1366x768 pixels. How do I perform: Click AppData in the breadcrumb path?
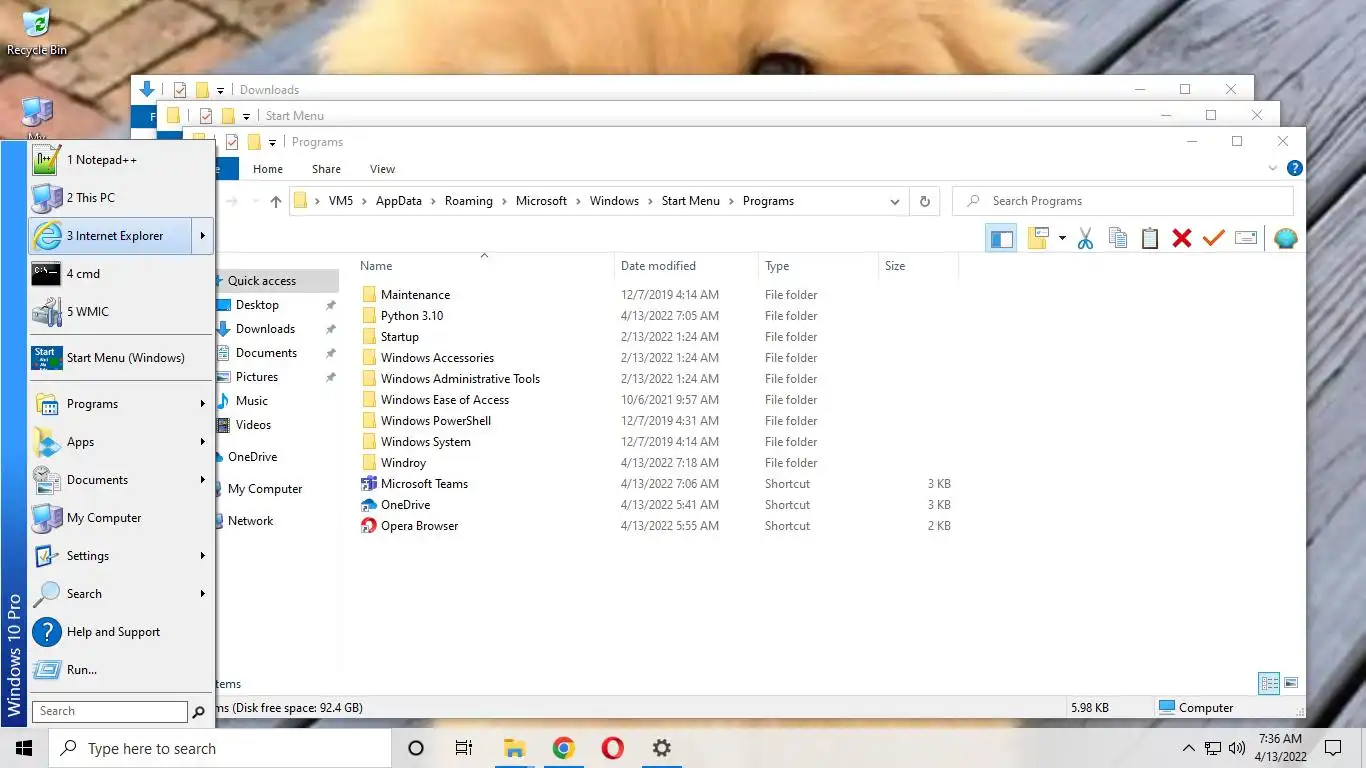coord(399,201)
